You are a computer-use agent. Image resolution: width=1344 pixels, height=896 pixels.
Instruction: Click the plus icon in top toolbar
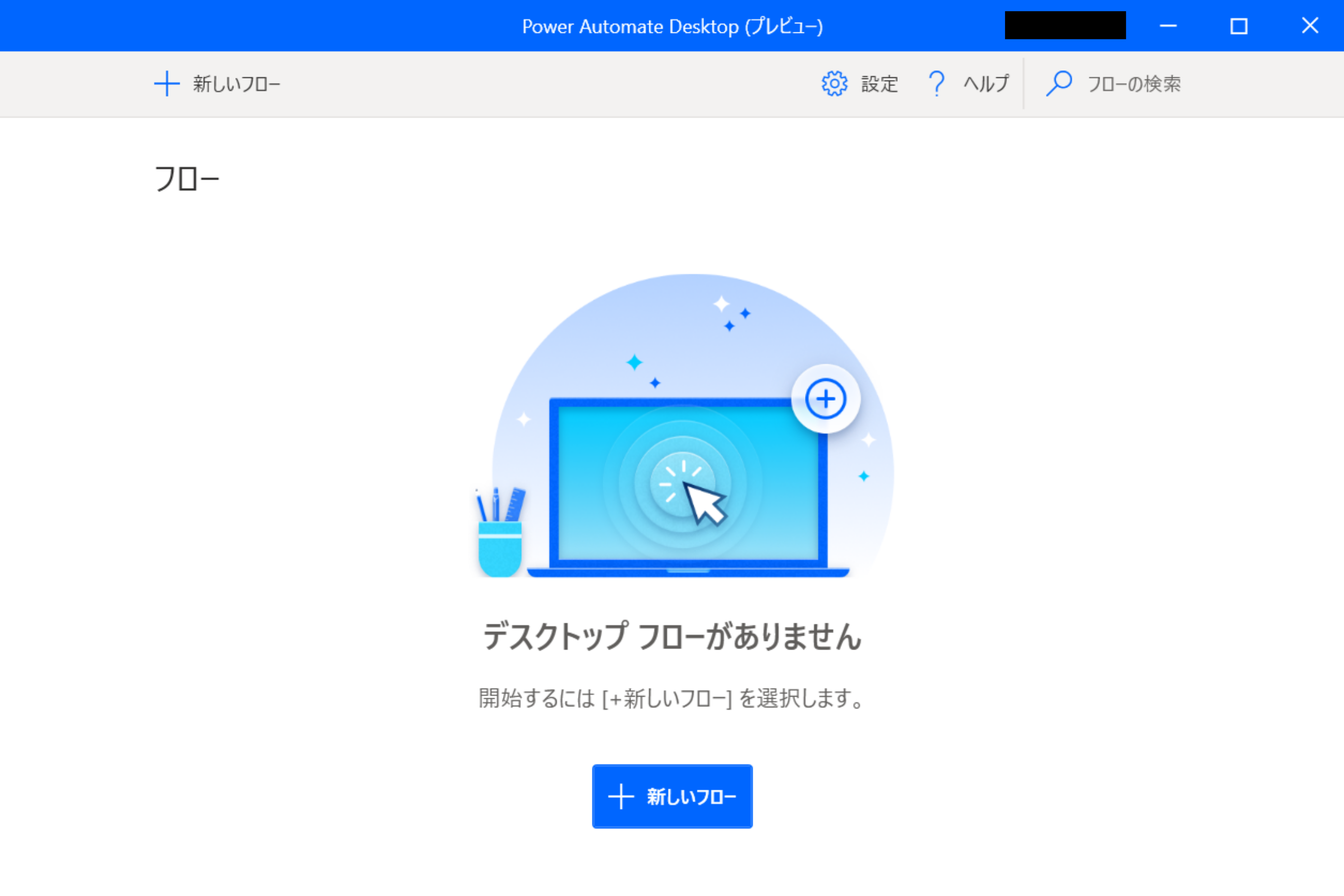click(167, 84)
